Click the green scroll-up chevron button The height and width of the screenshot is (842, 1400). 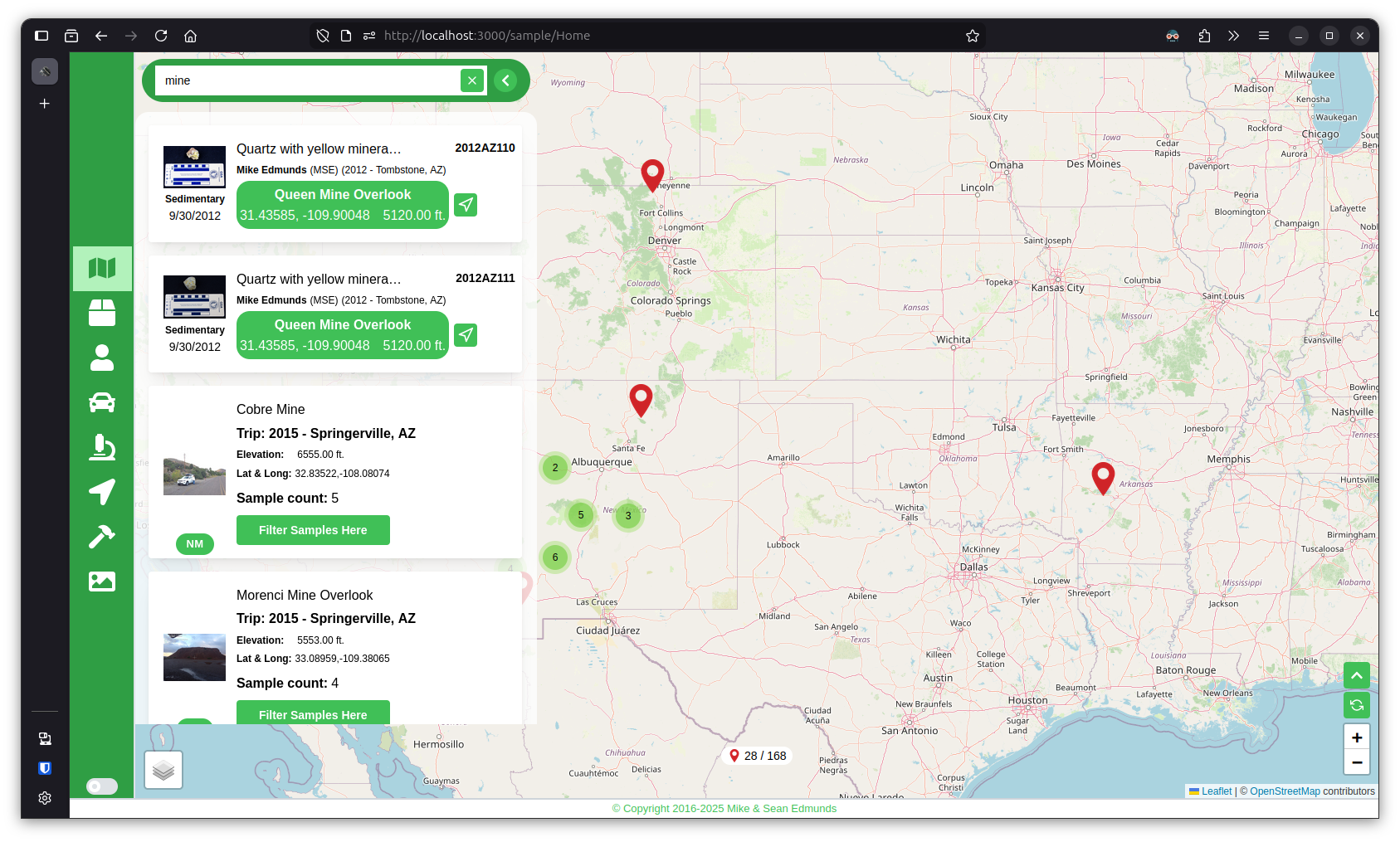(x=1357, y=675)
